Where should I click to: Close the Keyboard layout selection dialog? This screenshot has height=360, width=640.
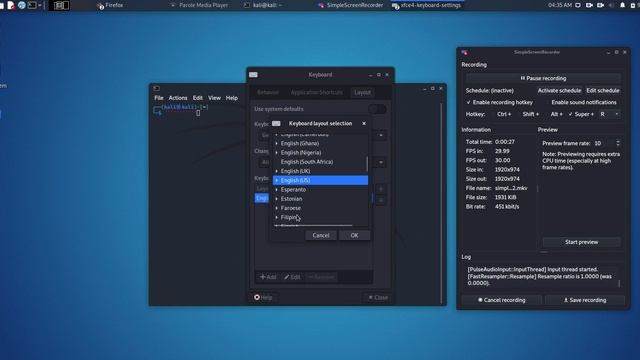364,123
